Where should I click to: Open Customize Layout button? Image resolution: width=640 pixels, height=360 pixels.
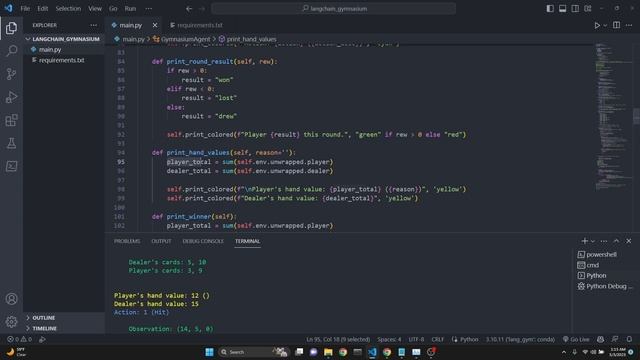click(588, 9)
